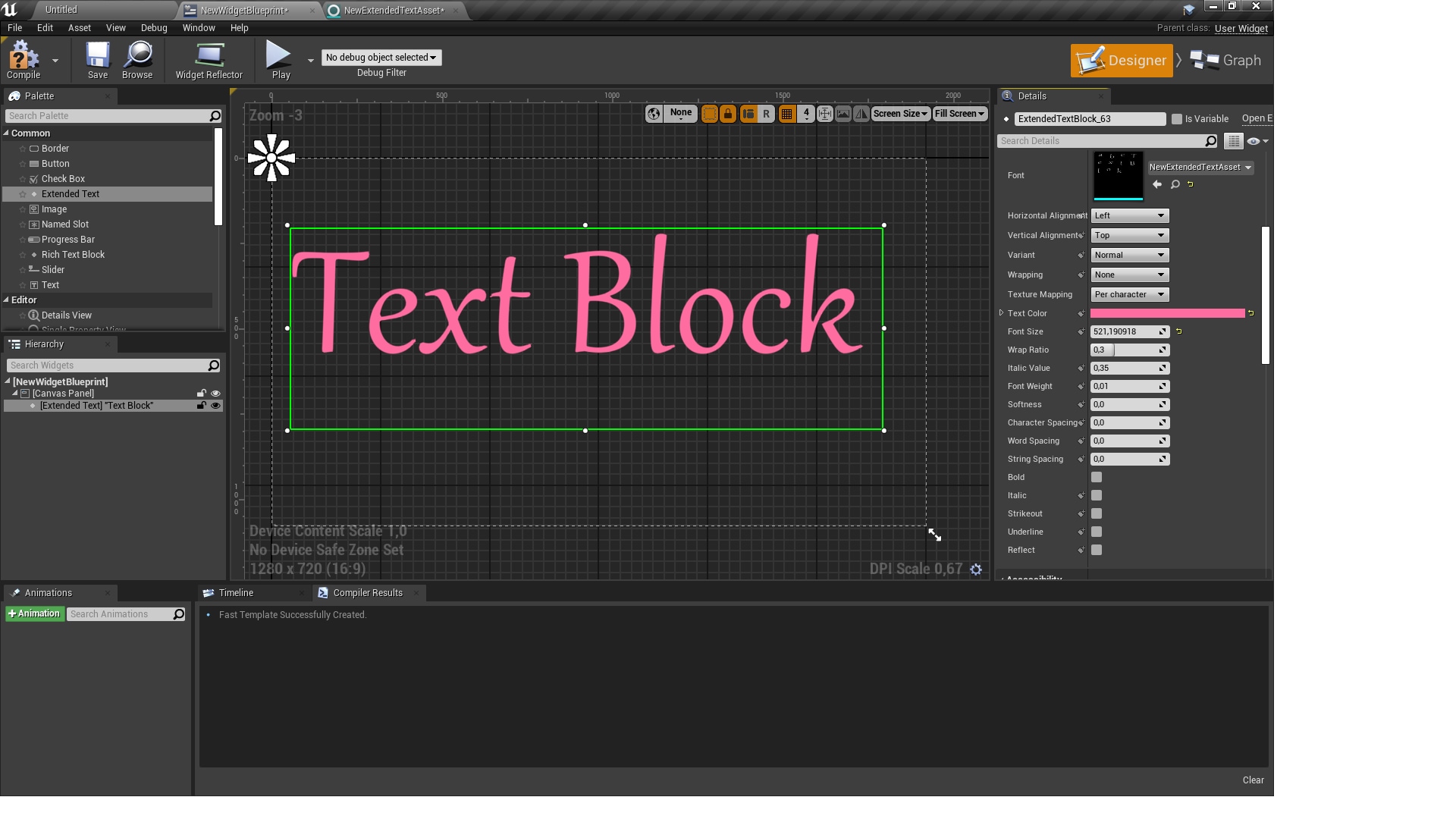
Task: Open the Widget Reflector
Action: 209,60
